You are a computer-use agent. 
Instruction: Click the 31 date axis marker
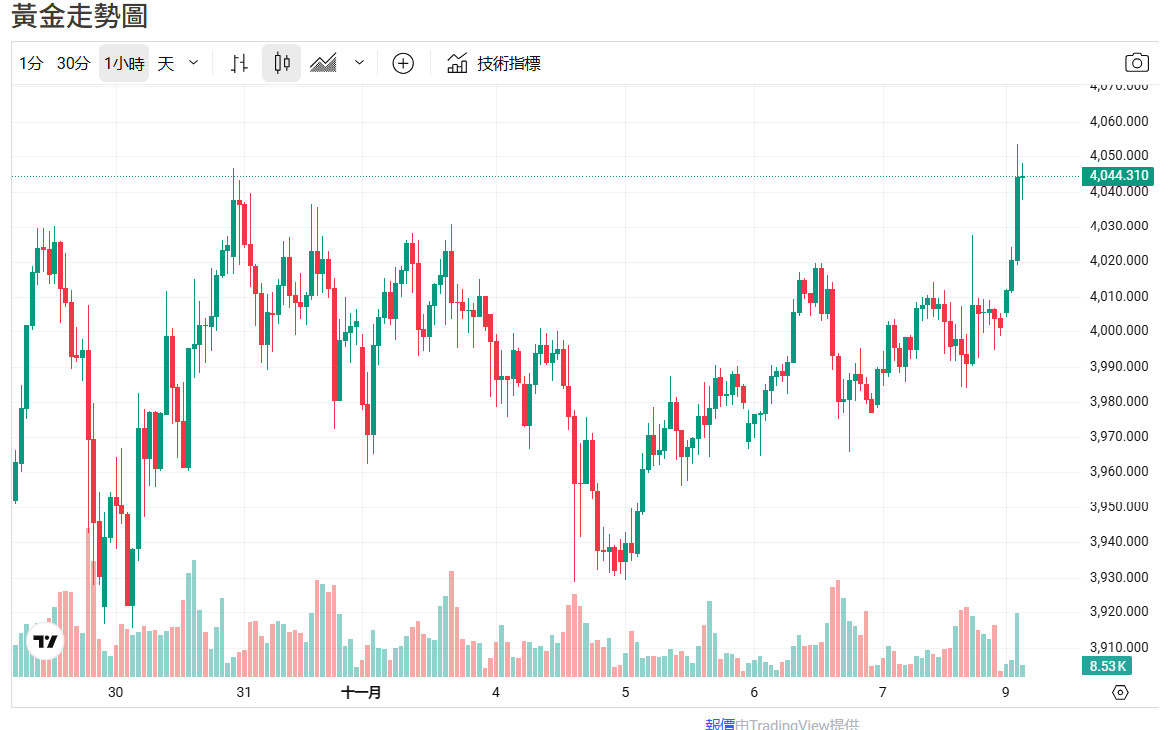click(x=243, y=692)
